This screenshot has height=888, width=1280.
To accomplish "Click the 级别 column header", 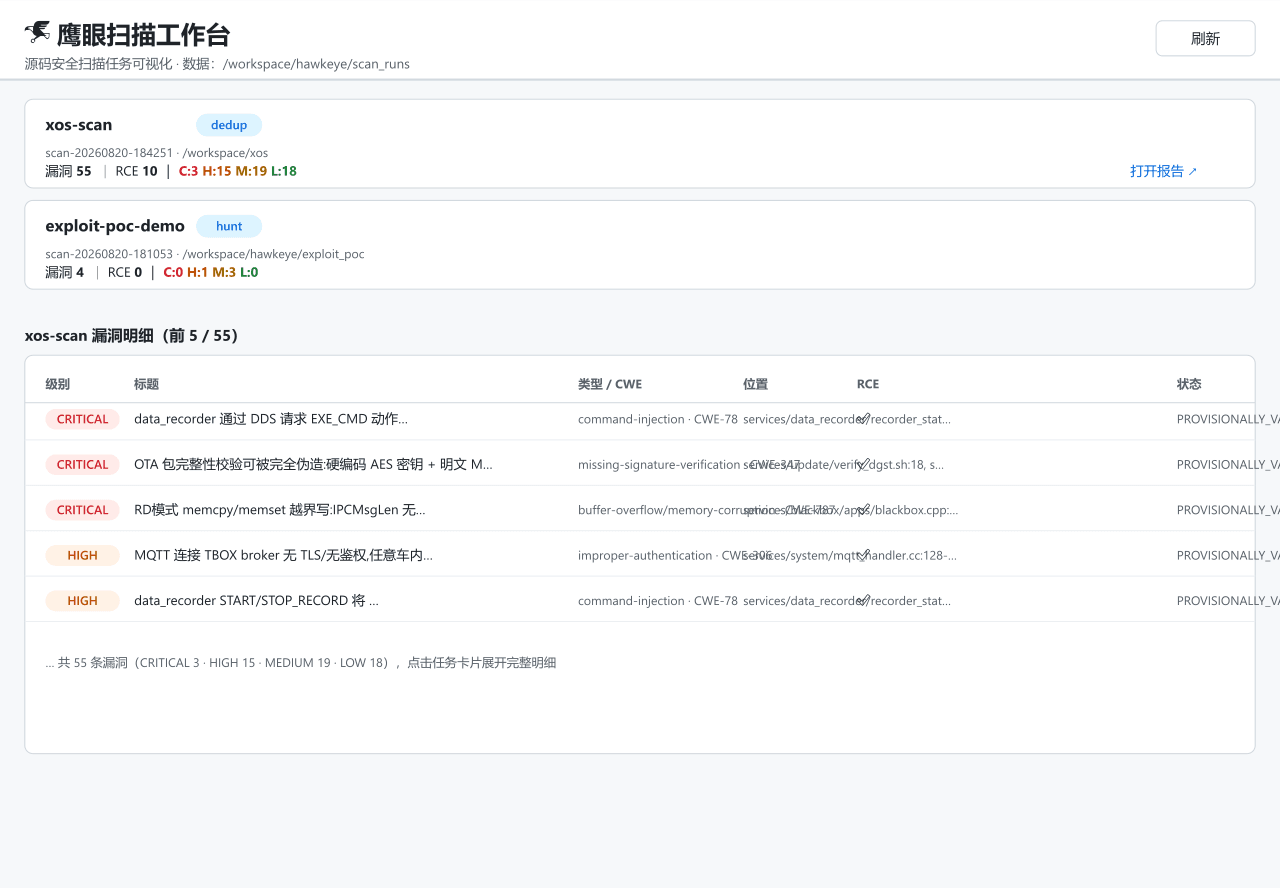I will (58, 384).
